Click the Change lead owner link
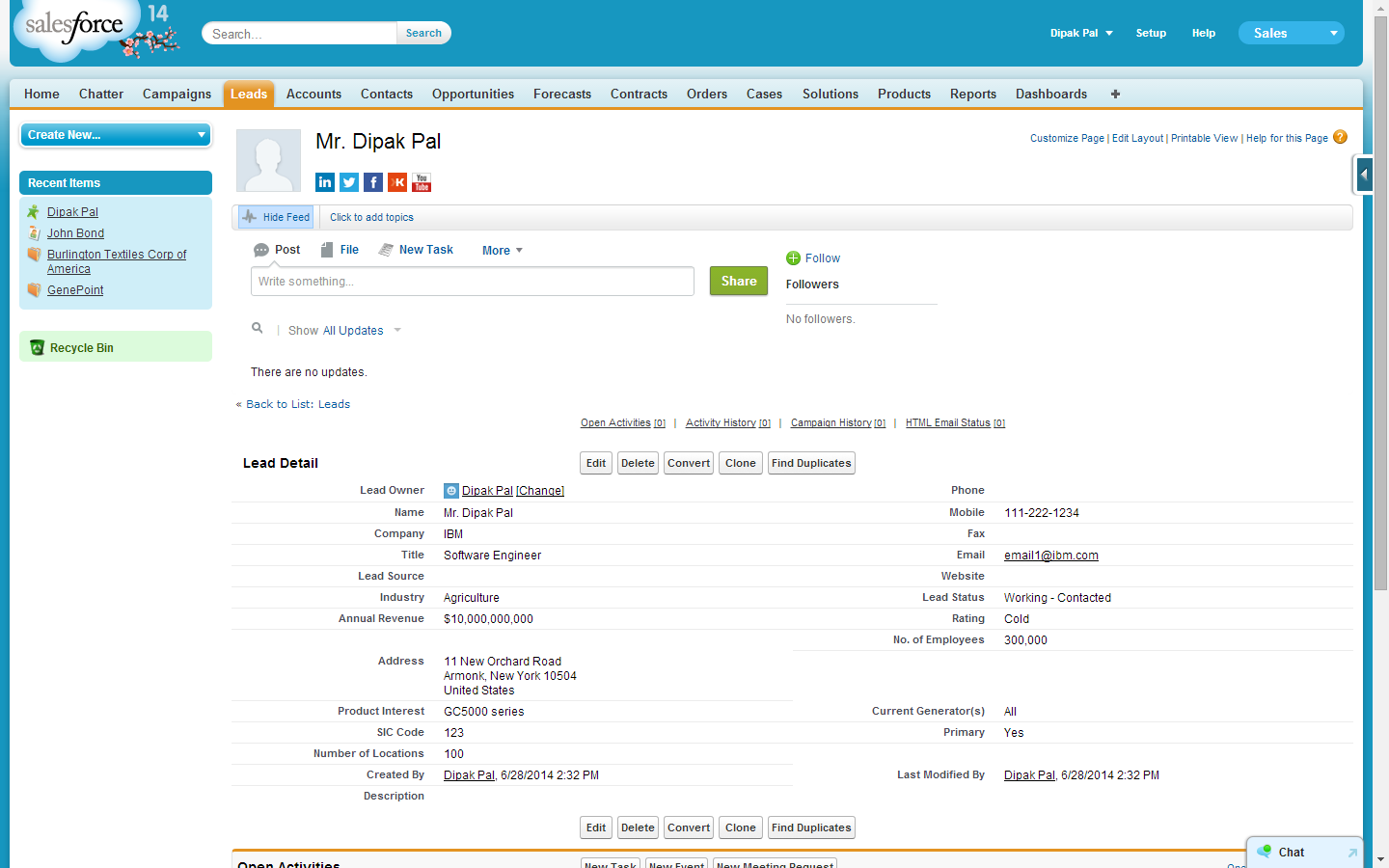This screenshot has height=868, width=1389. click(540, 491)
